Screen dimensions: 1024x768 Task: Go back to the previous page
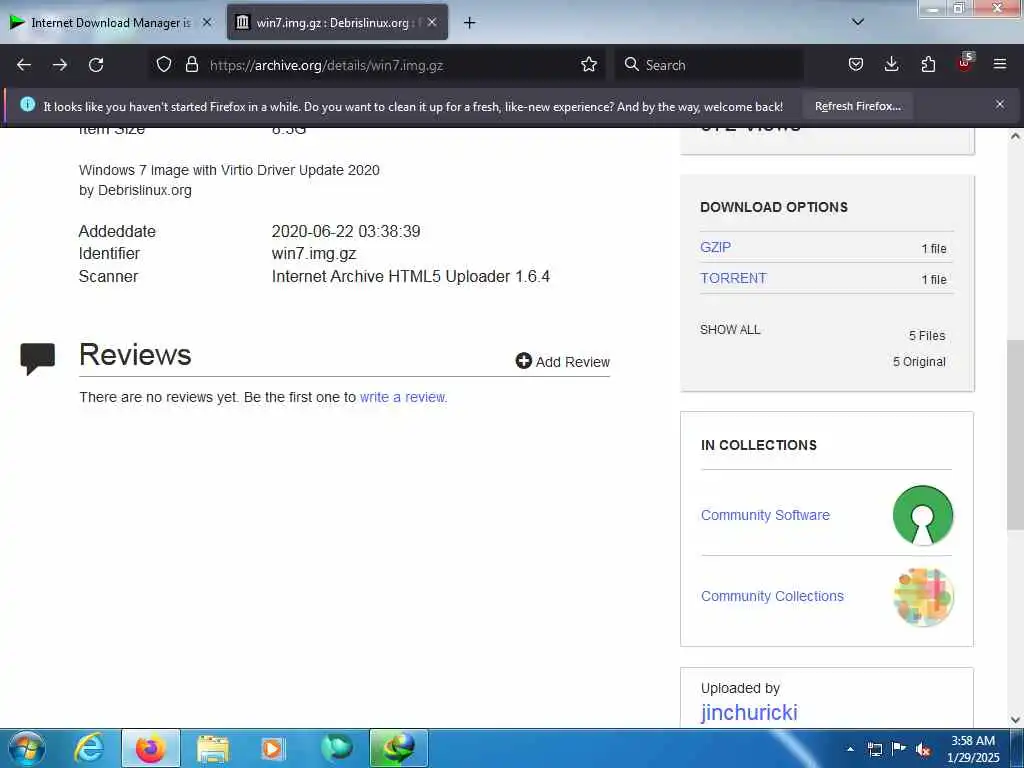pos(24,65)
